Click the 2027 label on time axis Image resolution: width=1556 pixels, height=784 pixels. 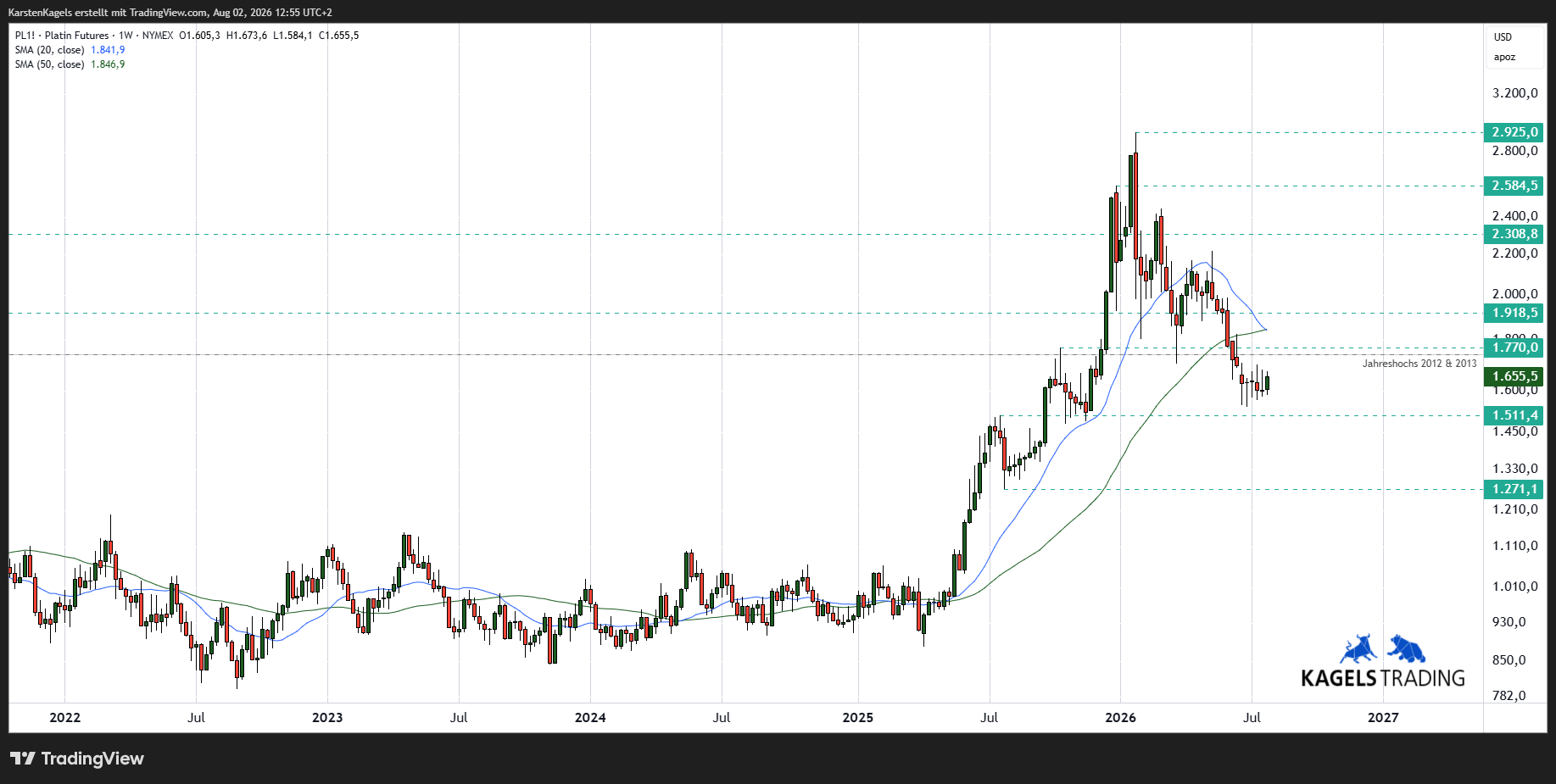coord(1383,718)
